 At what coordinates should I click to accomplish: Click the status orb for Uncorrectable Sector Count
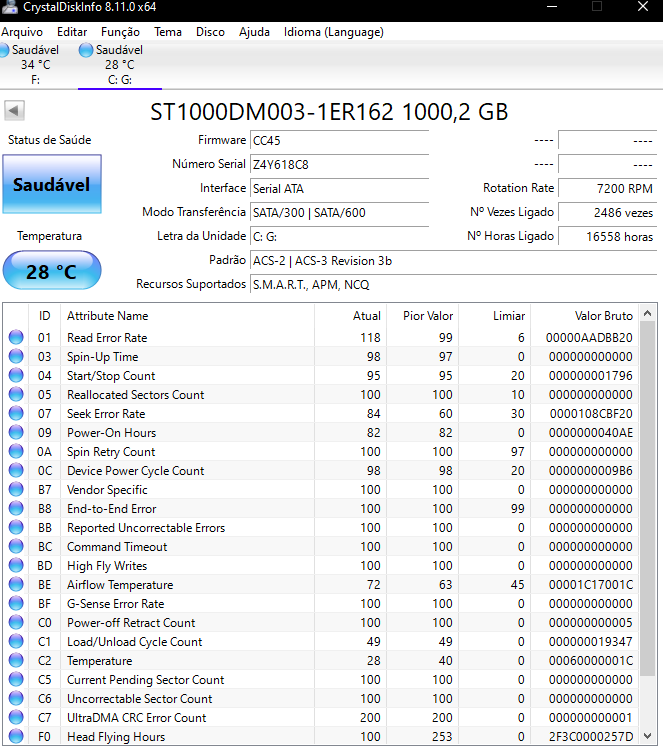pyautogui.click(x=16, y=698)
